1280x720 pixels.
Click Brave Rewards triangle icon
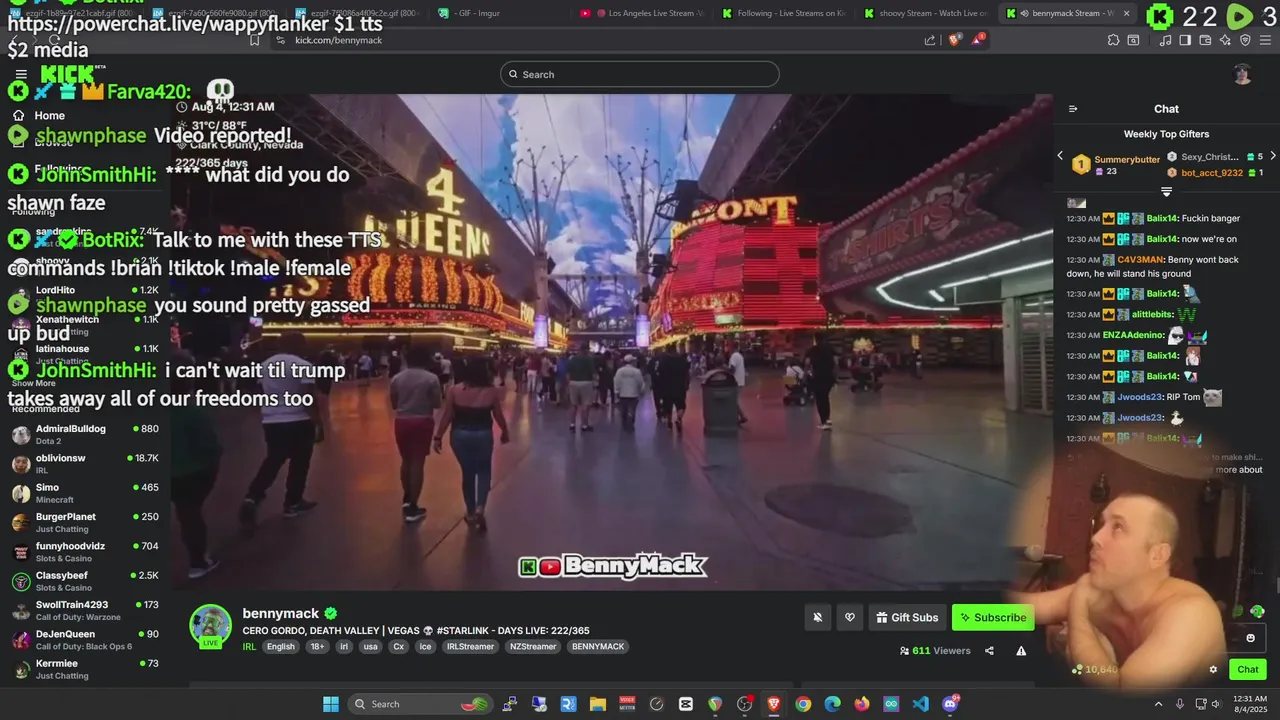[978, 40]
